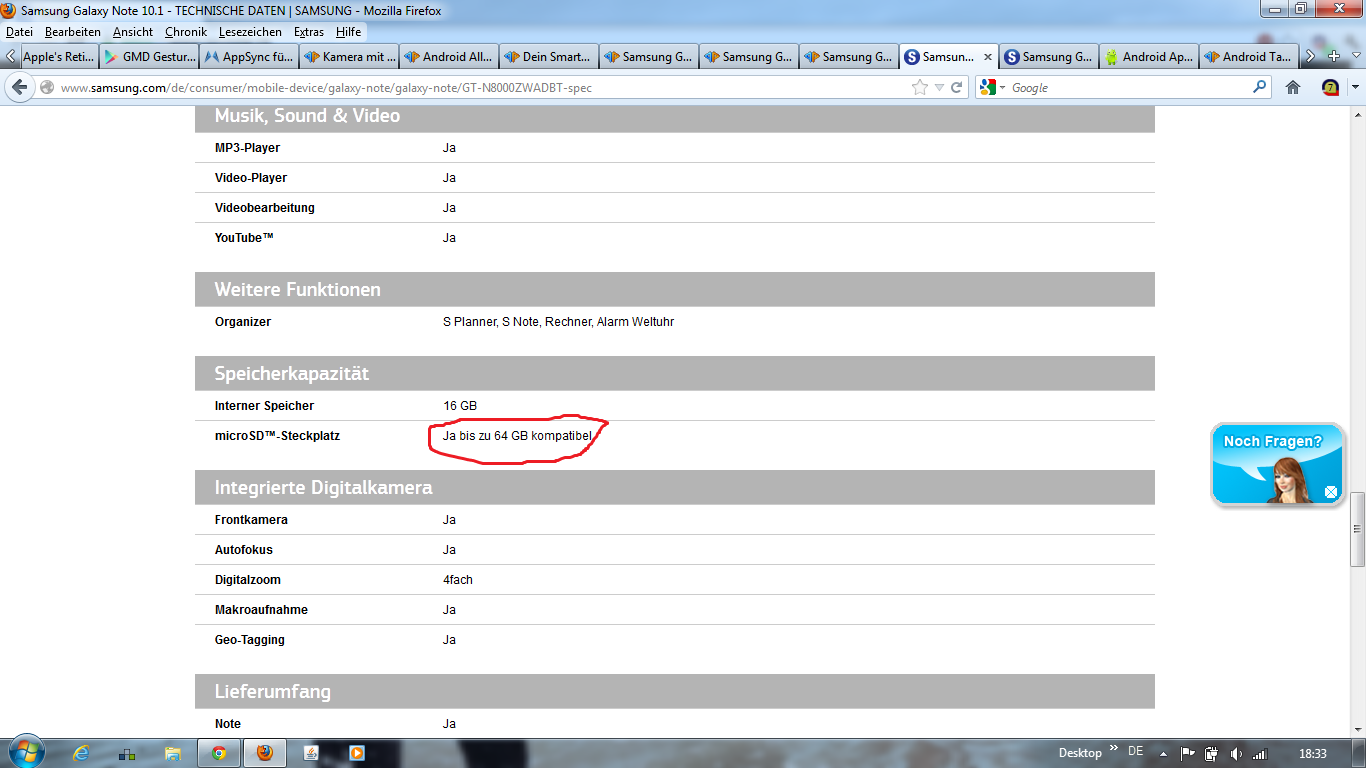Open the Extras menu
This screenshot has height=768, width=1366.
(x=309, y=32)
